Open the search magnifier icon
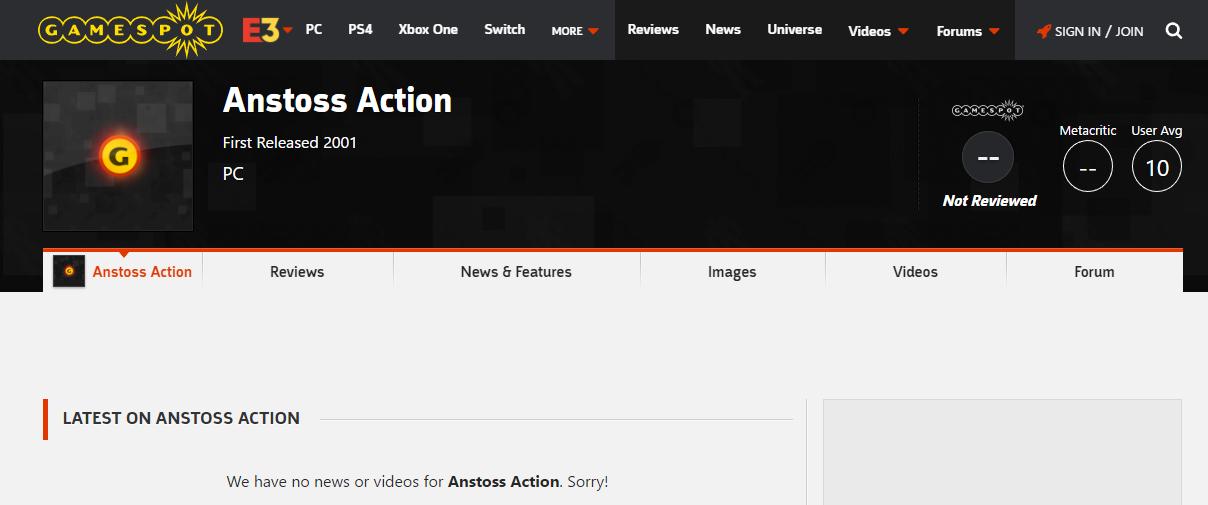Image resolution: width=1208 pixels, height=505 pixels. (1174, 31)
